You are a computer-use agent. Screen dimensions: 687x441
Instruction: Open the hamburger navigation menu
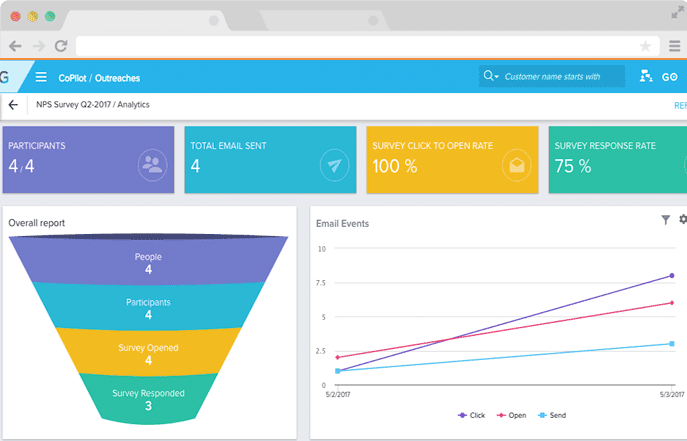(41, 76)
